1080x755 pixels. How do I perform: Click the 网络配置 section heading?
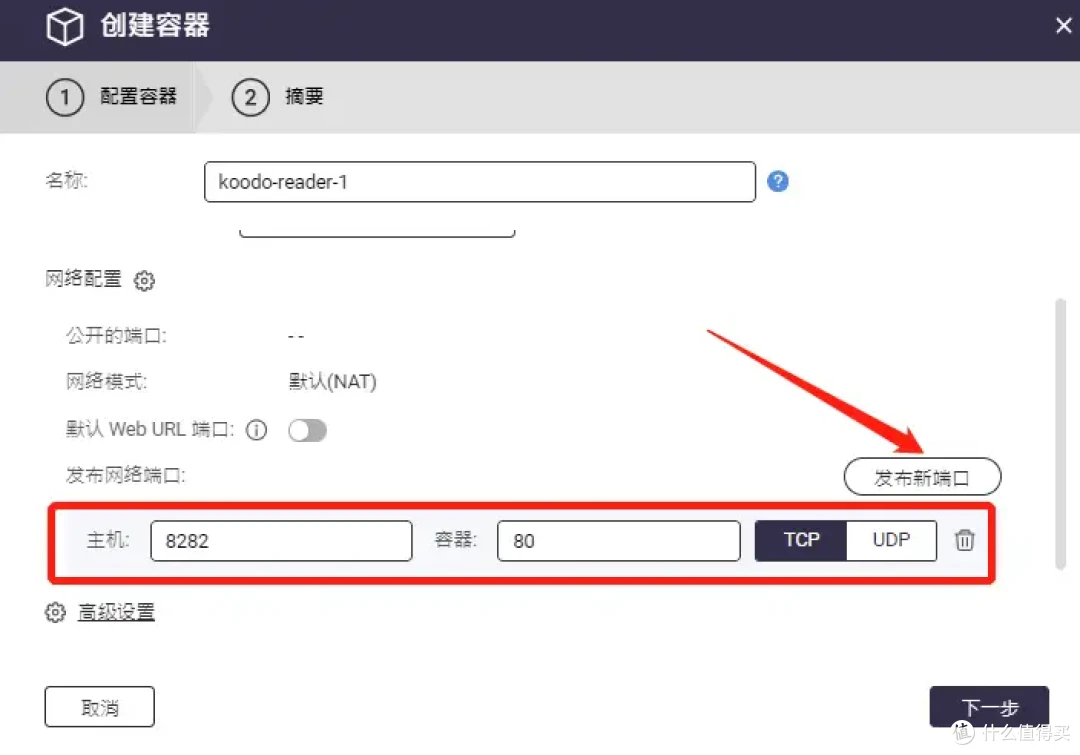tap(83, 279)
